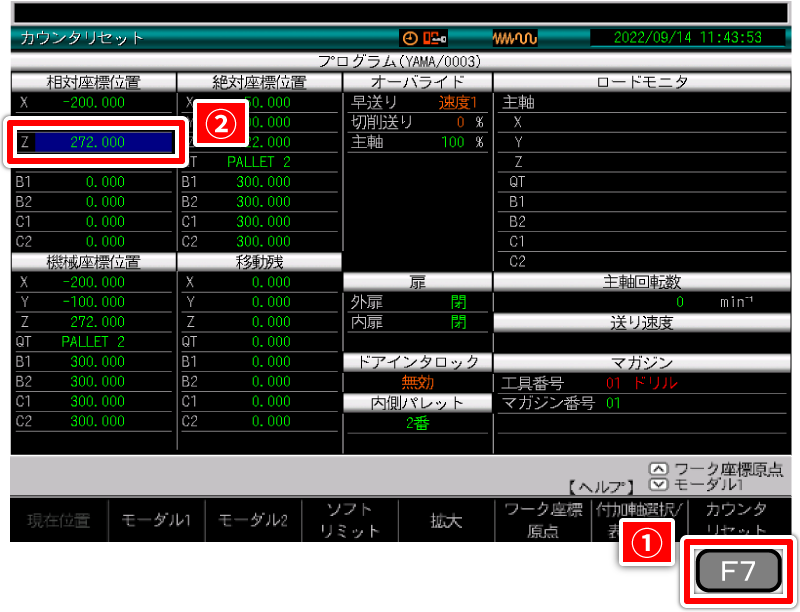Click the down arrow icon for モーダル1
800x612 pixels.
click(657, 483)
